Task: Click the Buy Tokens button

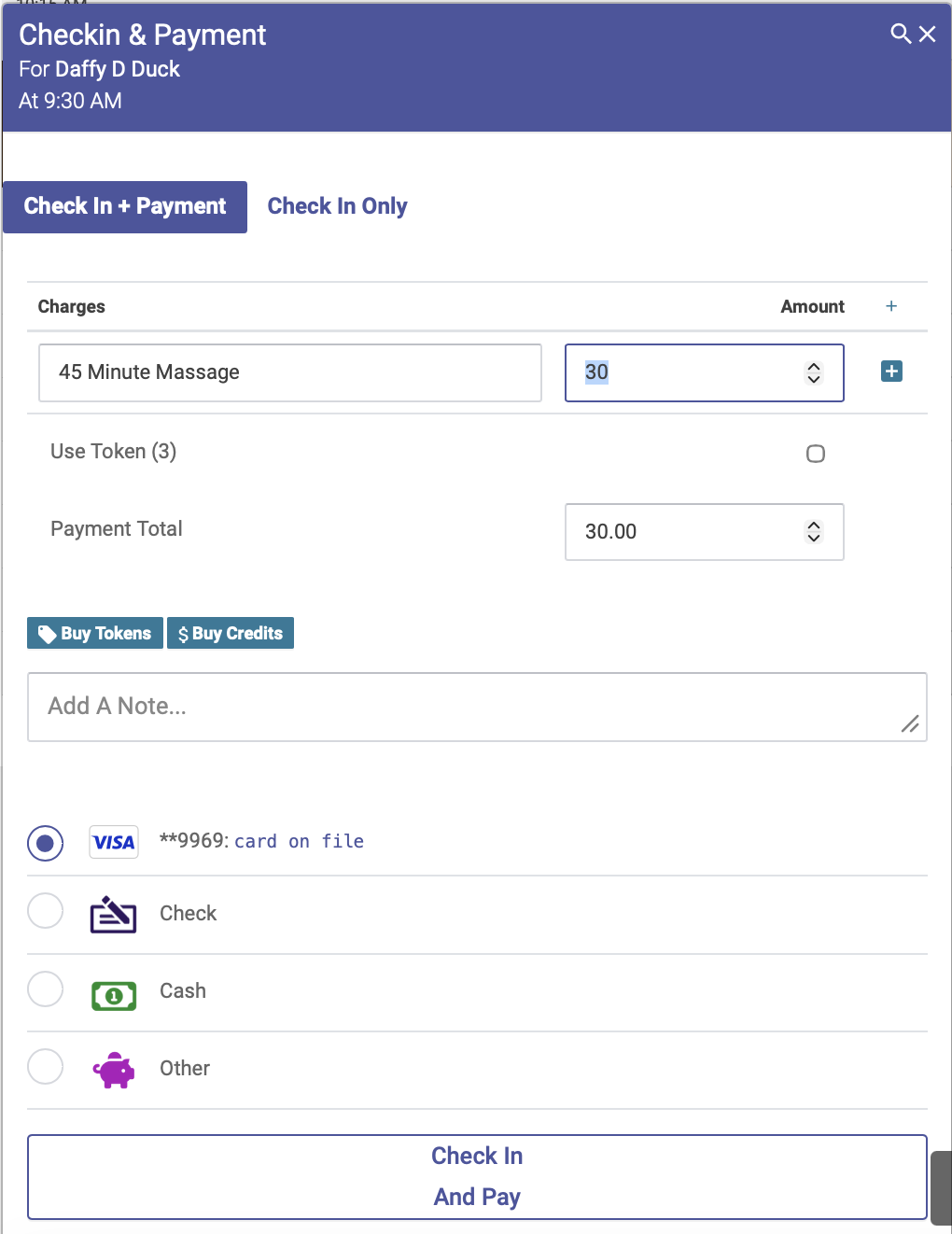Action: point(95,633)
